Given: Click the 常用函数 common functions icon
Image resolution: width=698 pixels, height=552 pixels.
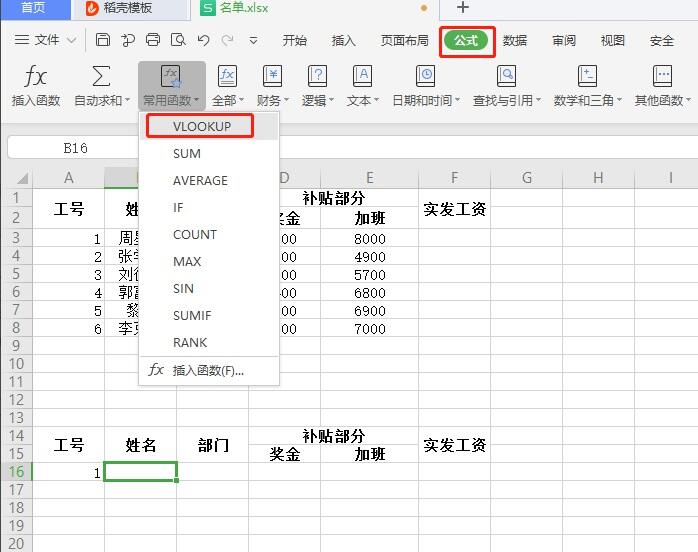Looking at the screenshot, I should point(171,77).
